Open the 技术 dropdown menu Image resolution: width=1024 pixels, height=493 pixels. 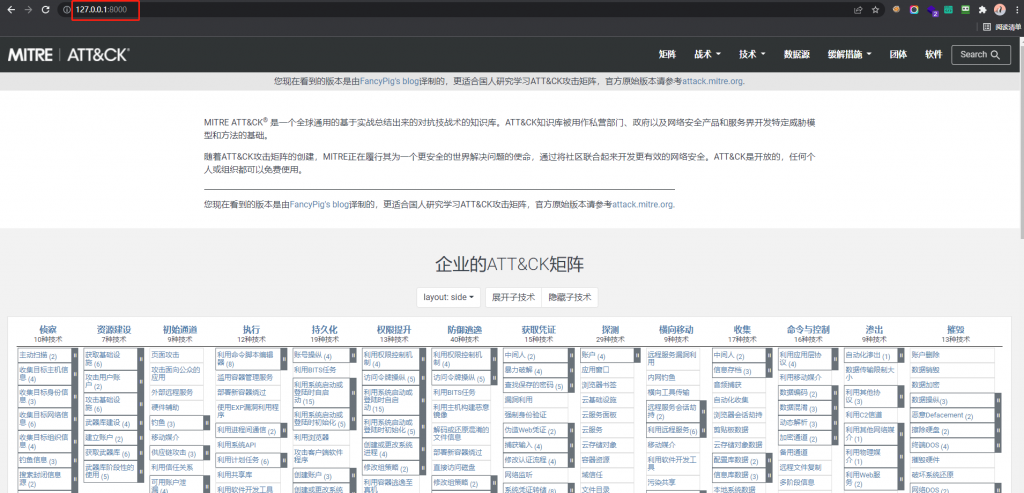[752, 54]
